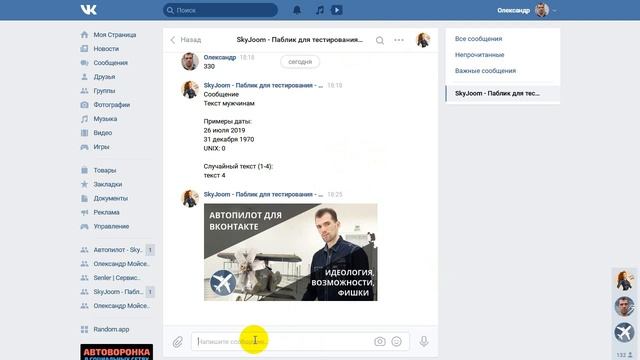Open the Автопилот для ВКонтакте image attachment
The image size is (640, 360).
pyautogui.click(x=291, y=252)
